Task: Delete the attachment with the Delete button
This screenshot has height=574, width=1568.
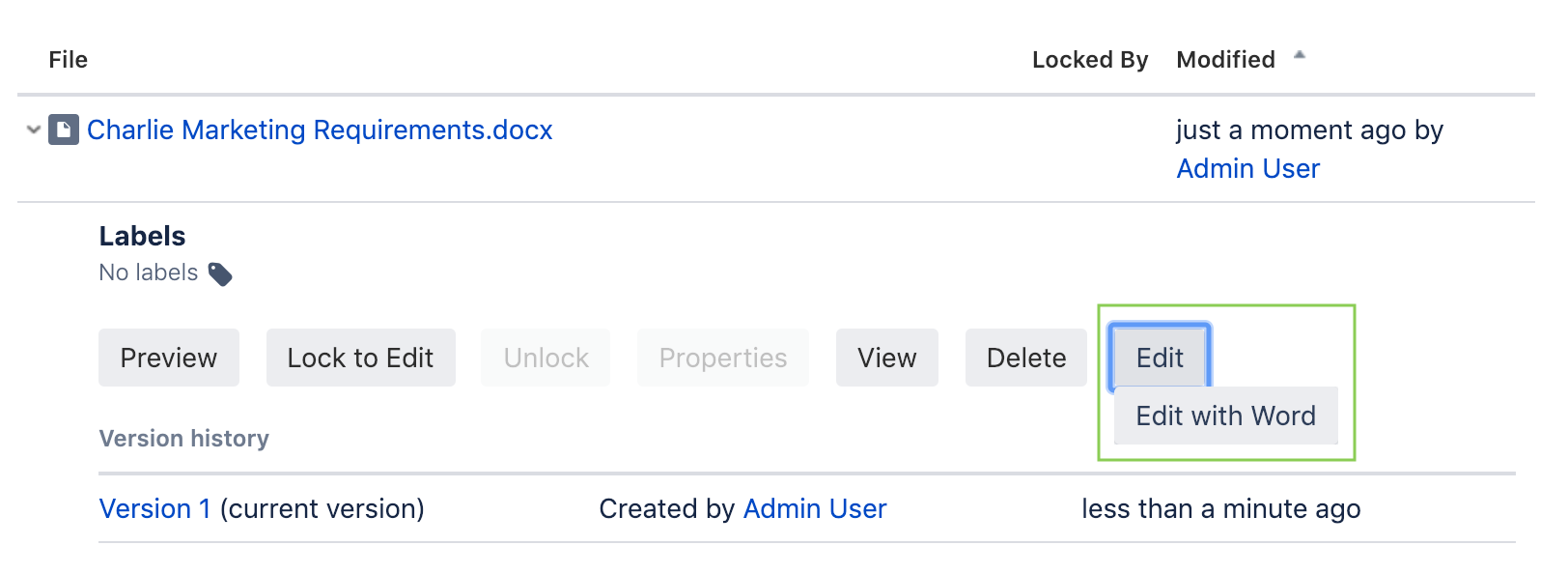Action: (x=1025, y=358)
